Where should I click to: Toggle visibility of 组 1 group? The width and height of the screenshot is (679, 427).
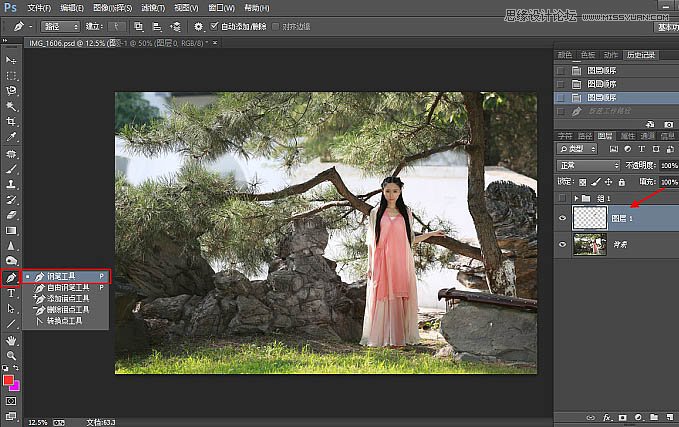[x=563, y=198]
